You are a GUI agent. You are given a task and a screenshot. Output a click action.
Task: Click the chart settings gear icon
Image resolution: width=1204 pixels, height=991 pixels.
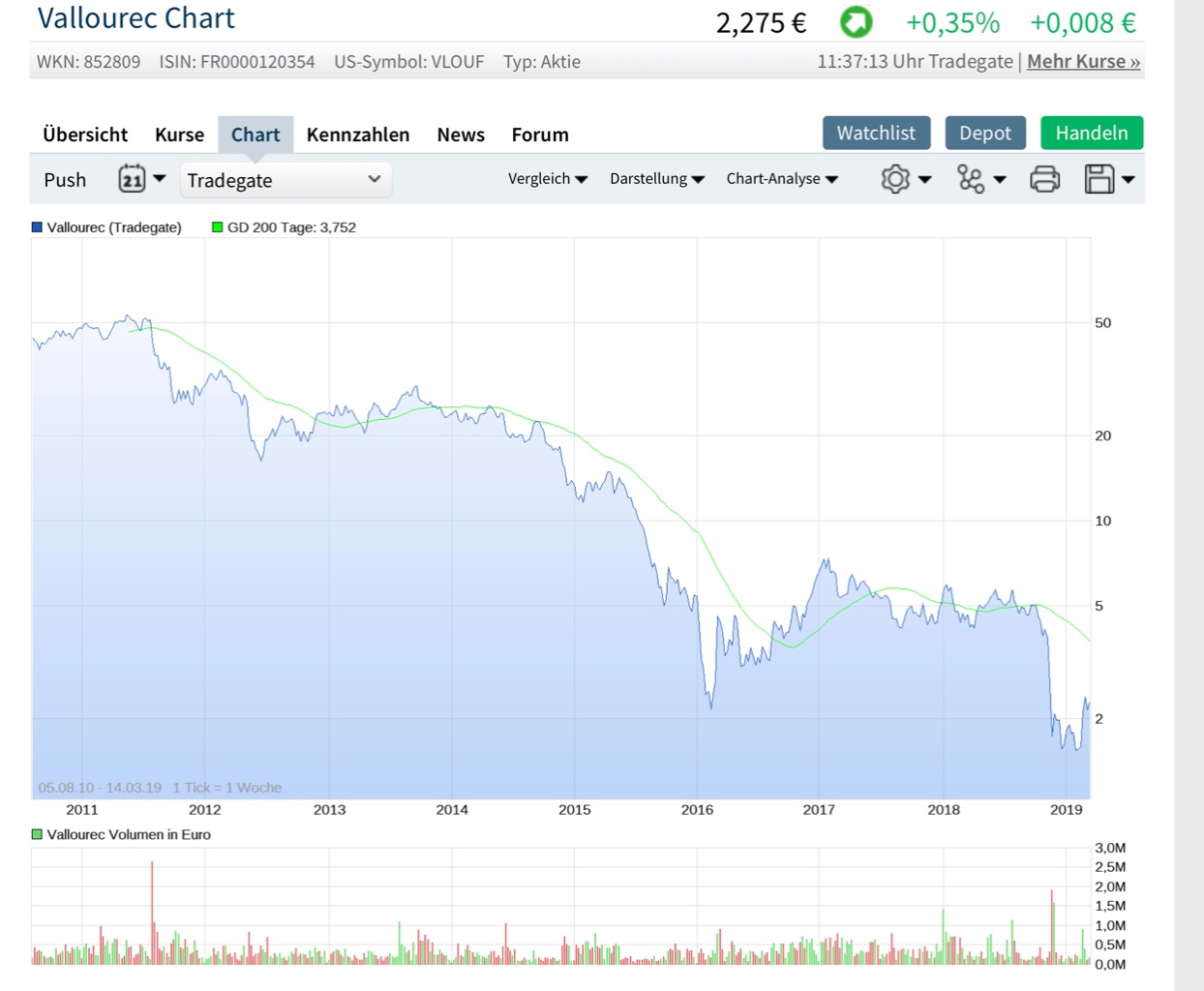895,179
